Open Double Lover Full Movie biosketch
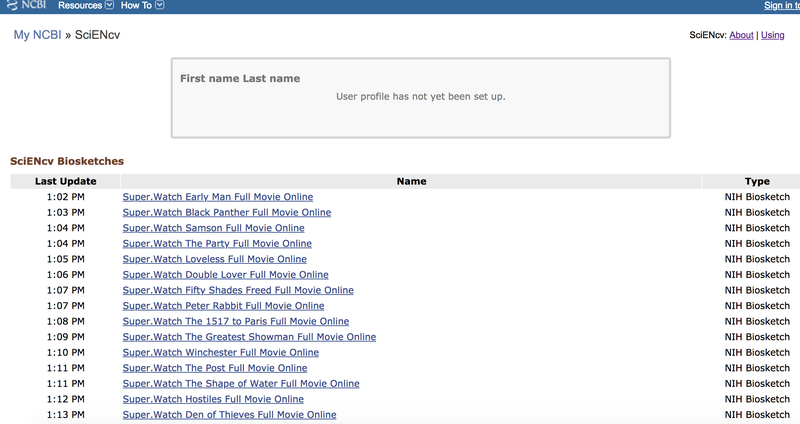This screenshot has width=800, height=424. (226, 275)
